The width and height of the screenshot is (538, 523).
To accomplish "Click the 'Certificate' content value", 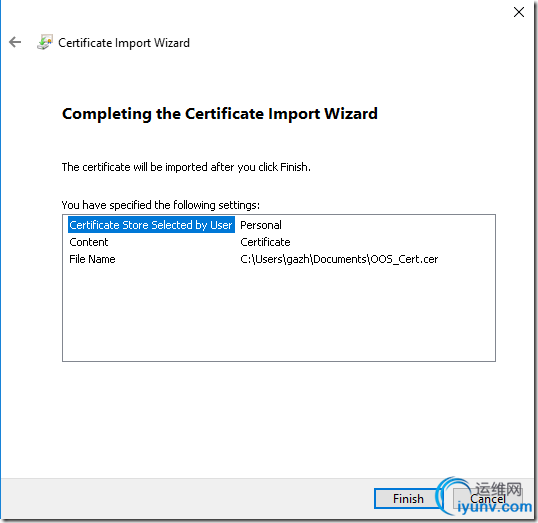I will 265,242.
